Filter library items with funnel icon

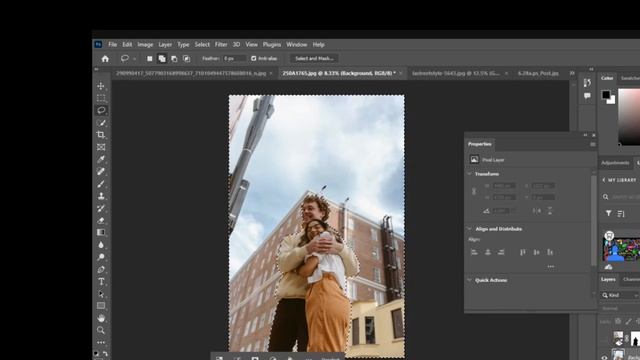point(608,213)
